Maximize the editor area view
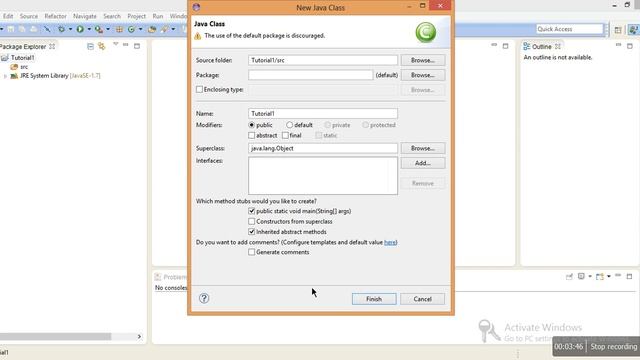The image size is (640, 360). tap(505, 46)
